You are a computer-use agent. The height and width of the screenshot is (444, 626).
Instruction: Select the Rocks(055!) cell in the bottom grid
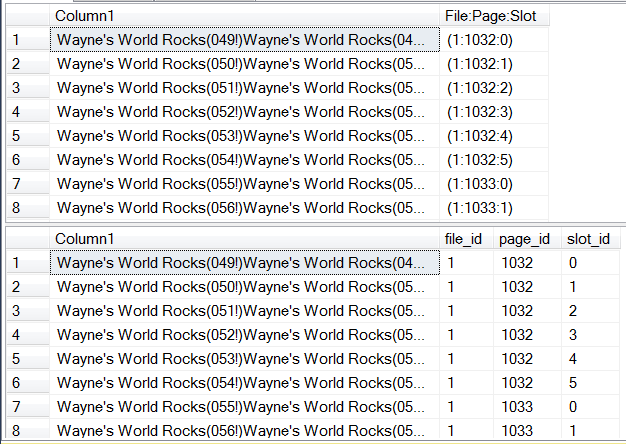(x=244, y=406)
